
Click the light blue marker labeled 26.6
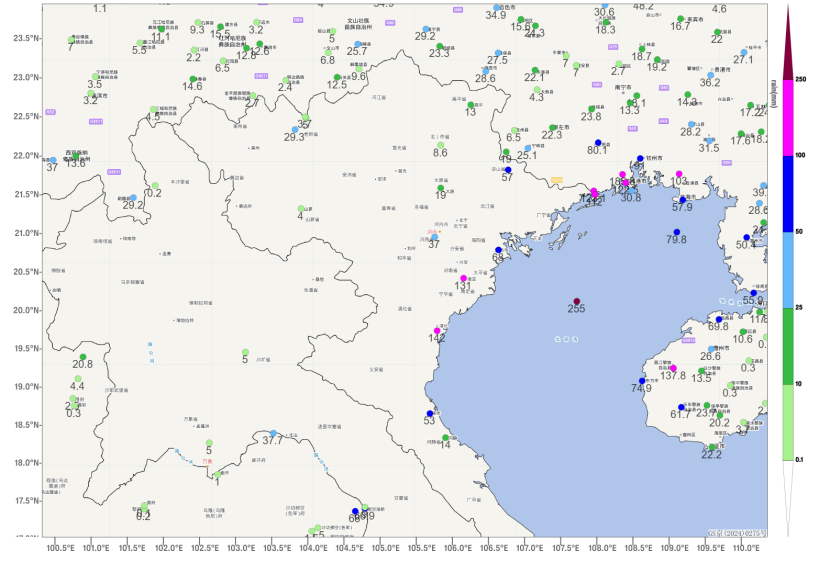point(711,349)
